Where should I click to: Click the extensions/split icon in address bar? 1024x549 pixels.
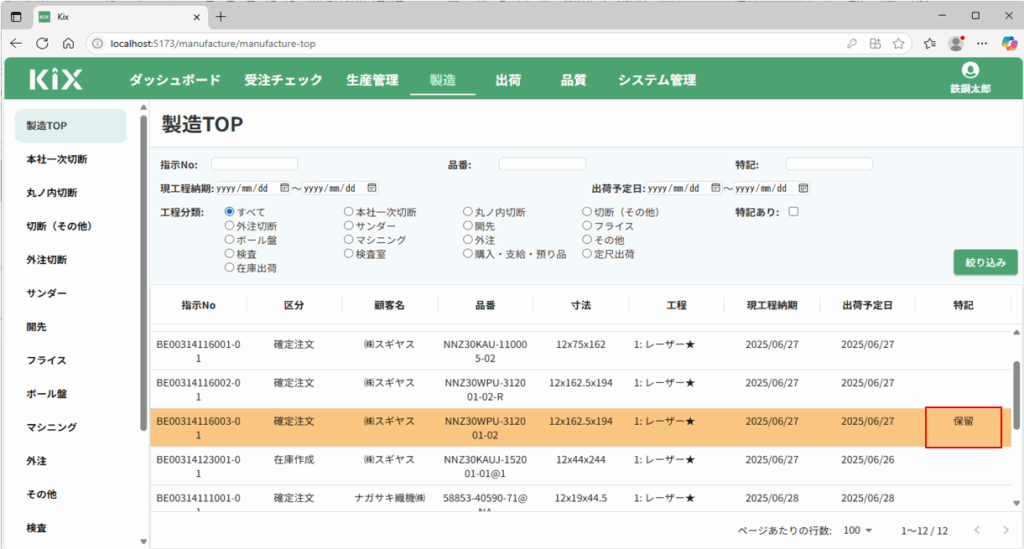point(875,44)
